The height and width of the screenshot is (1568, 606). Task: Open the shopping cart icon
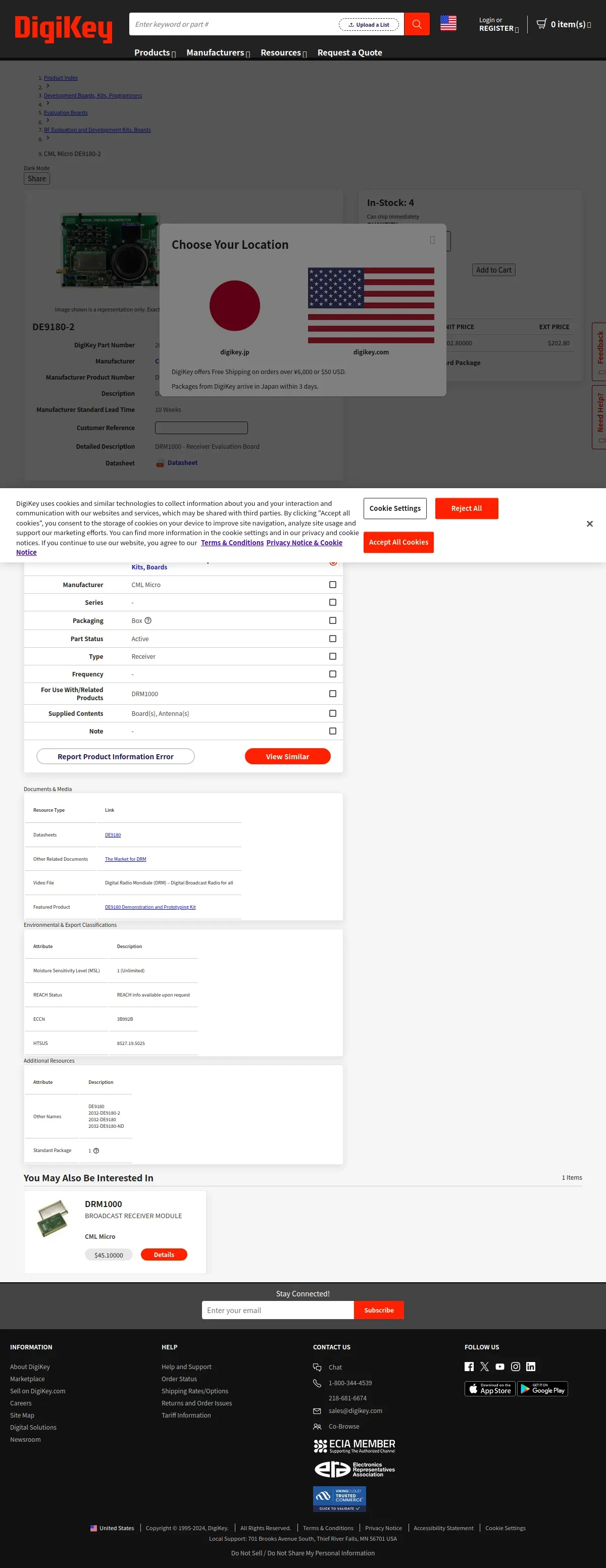[541, 24]
